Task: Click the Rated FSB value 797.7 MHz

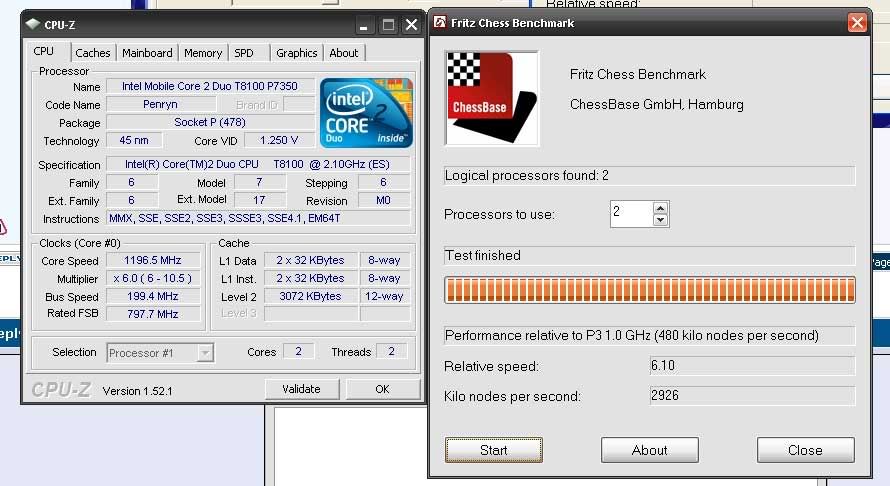Action: 153,314
